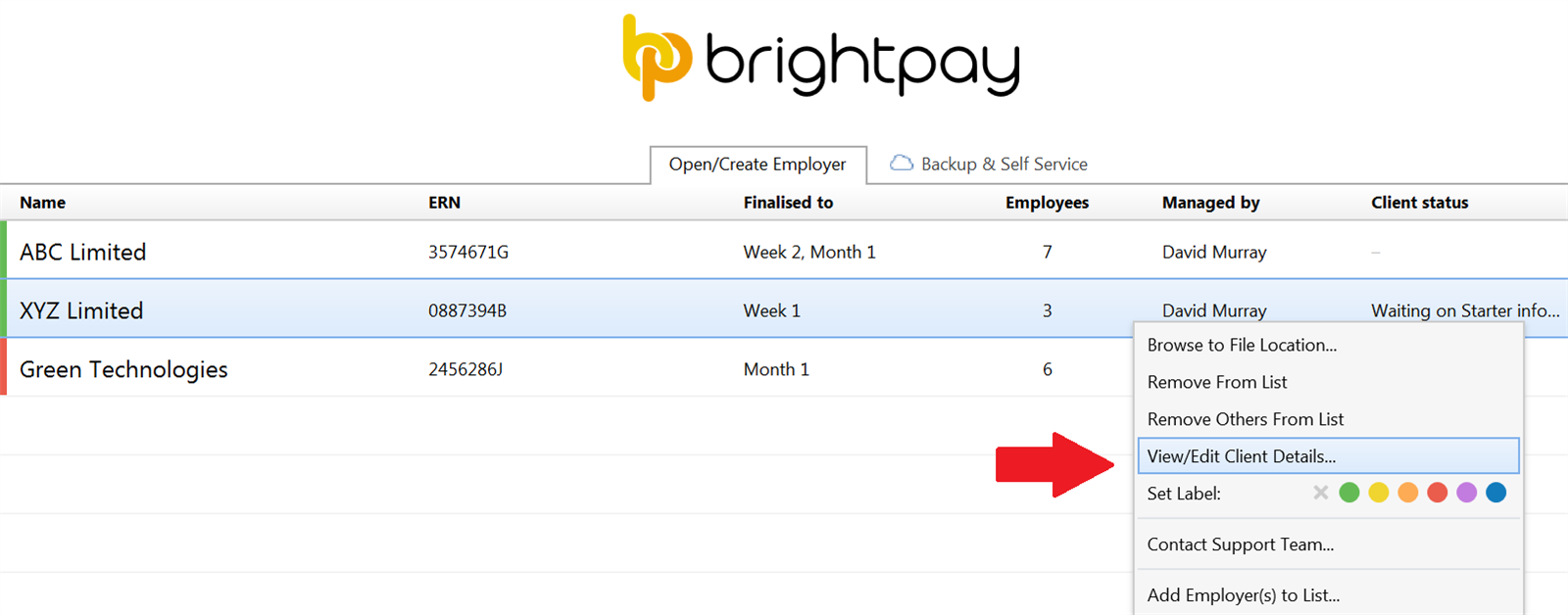Open View/Edit Client Details
Viewport: 1568px width, 615px height.
point(1328,456)
